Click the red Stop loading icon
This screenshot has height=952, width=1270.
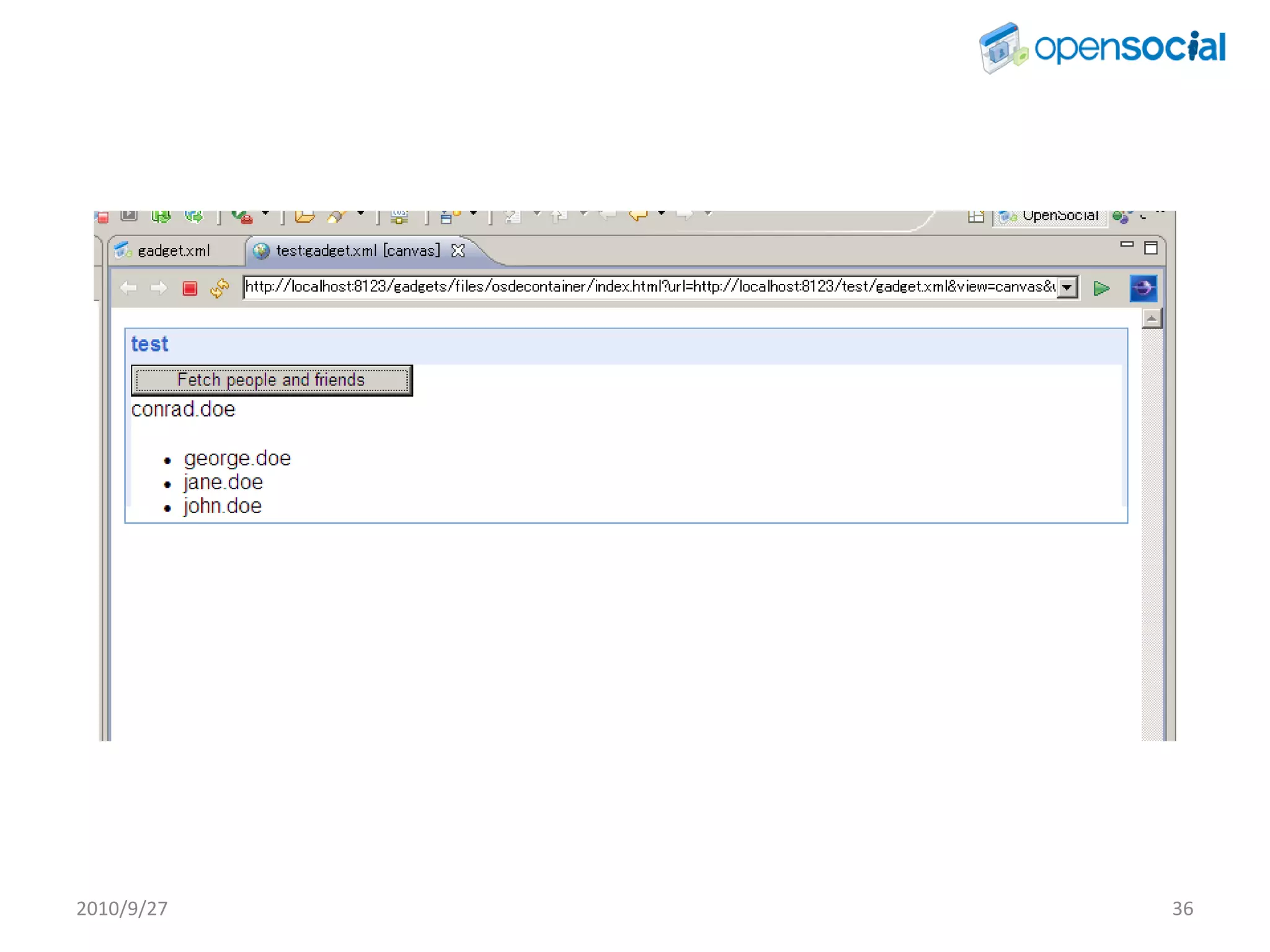190,288
